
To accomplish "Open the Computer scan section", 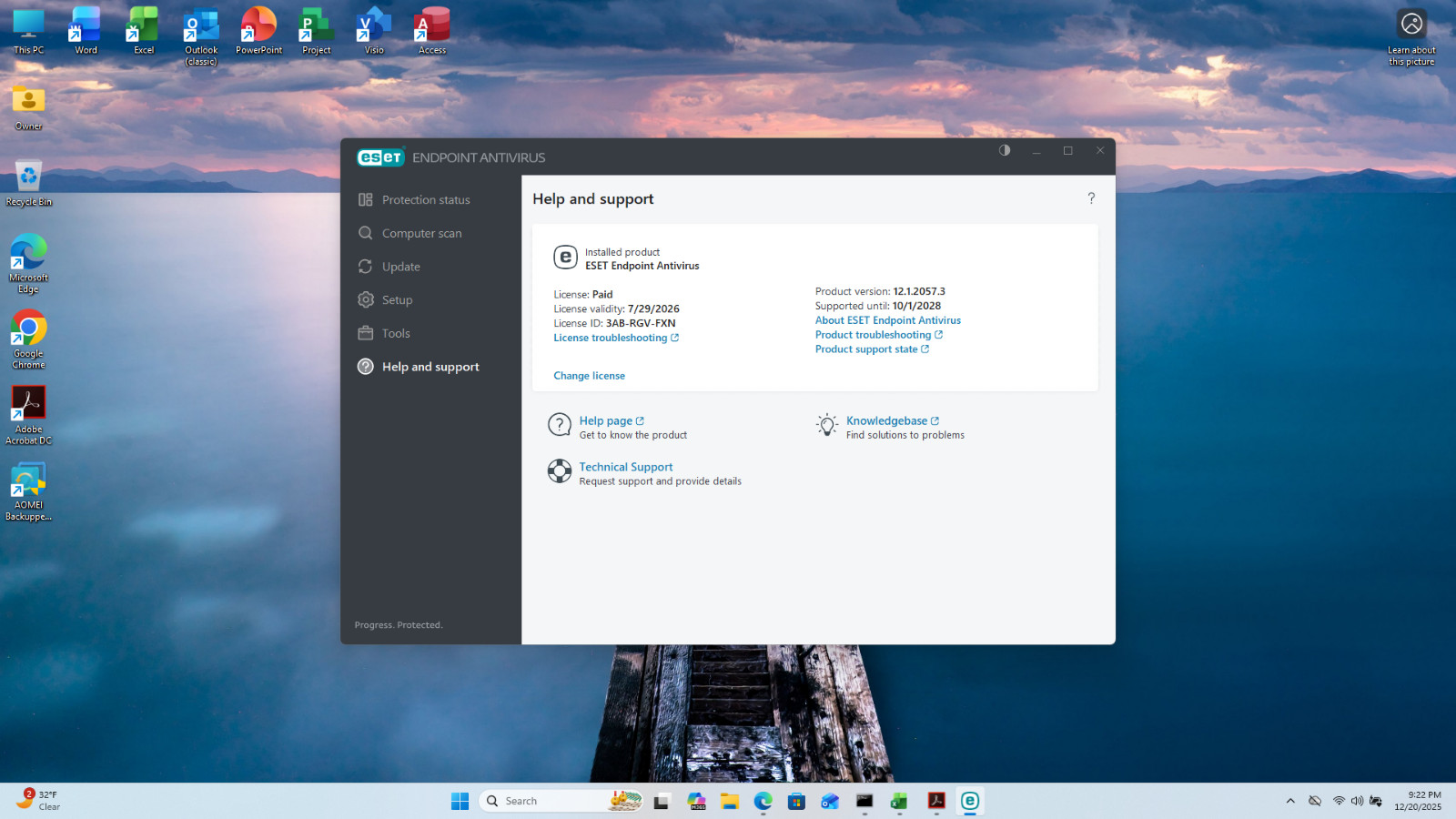I will [x=421, y=233].
